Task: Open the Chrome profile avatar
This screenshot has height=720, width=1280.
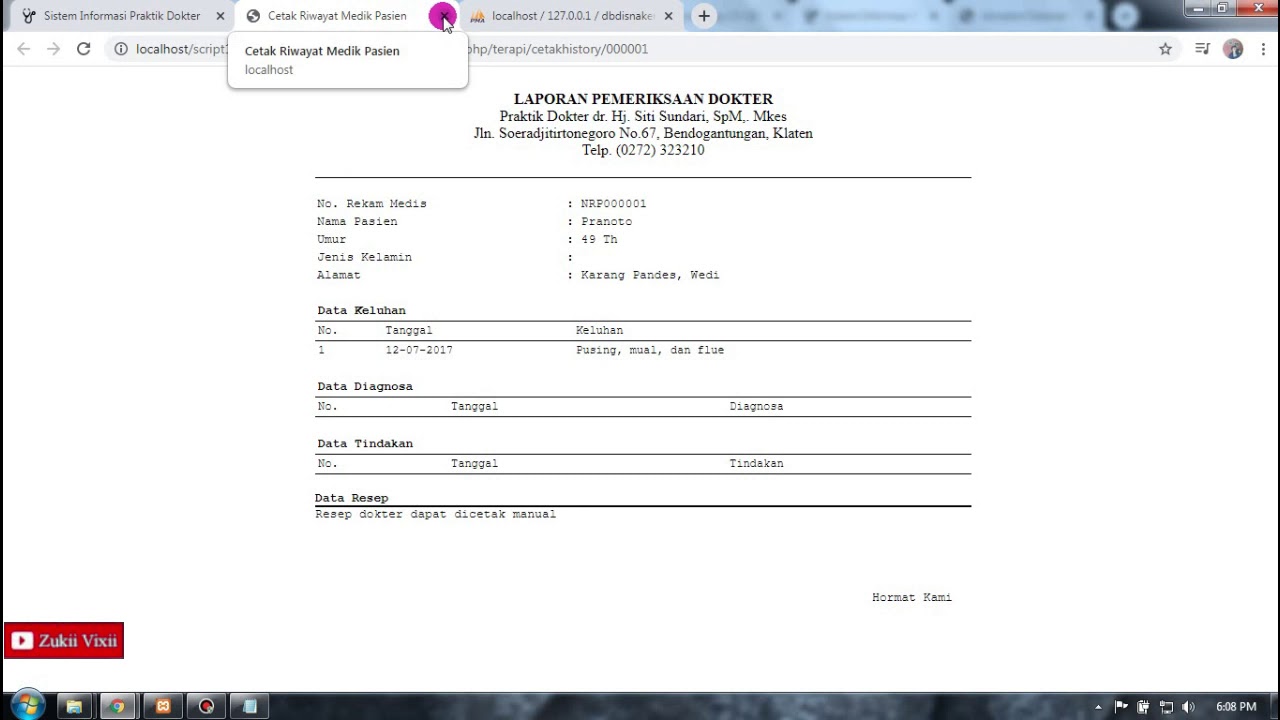Action: (1233, 49)
